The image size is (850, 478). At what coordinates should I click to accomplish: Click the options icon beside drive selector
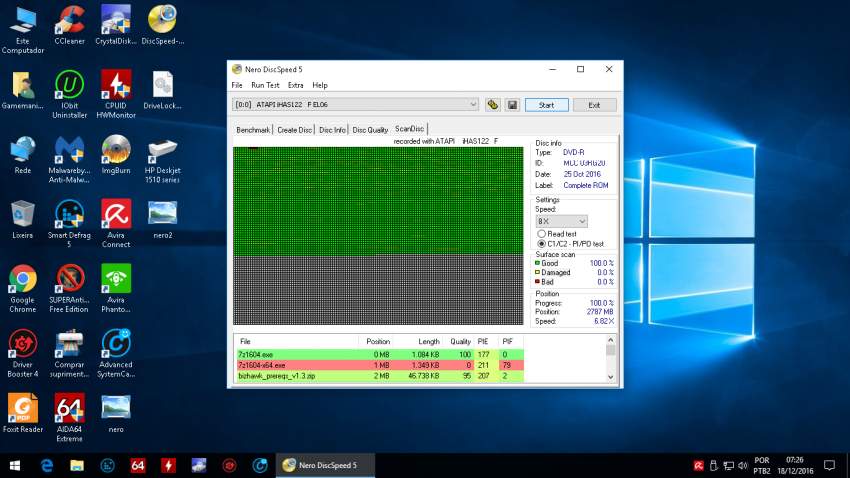pyautogui.click(x=492, y=105)
